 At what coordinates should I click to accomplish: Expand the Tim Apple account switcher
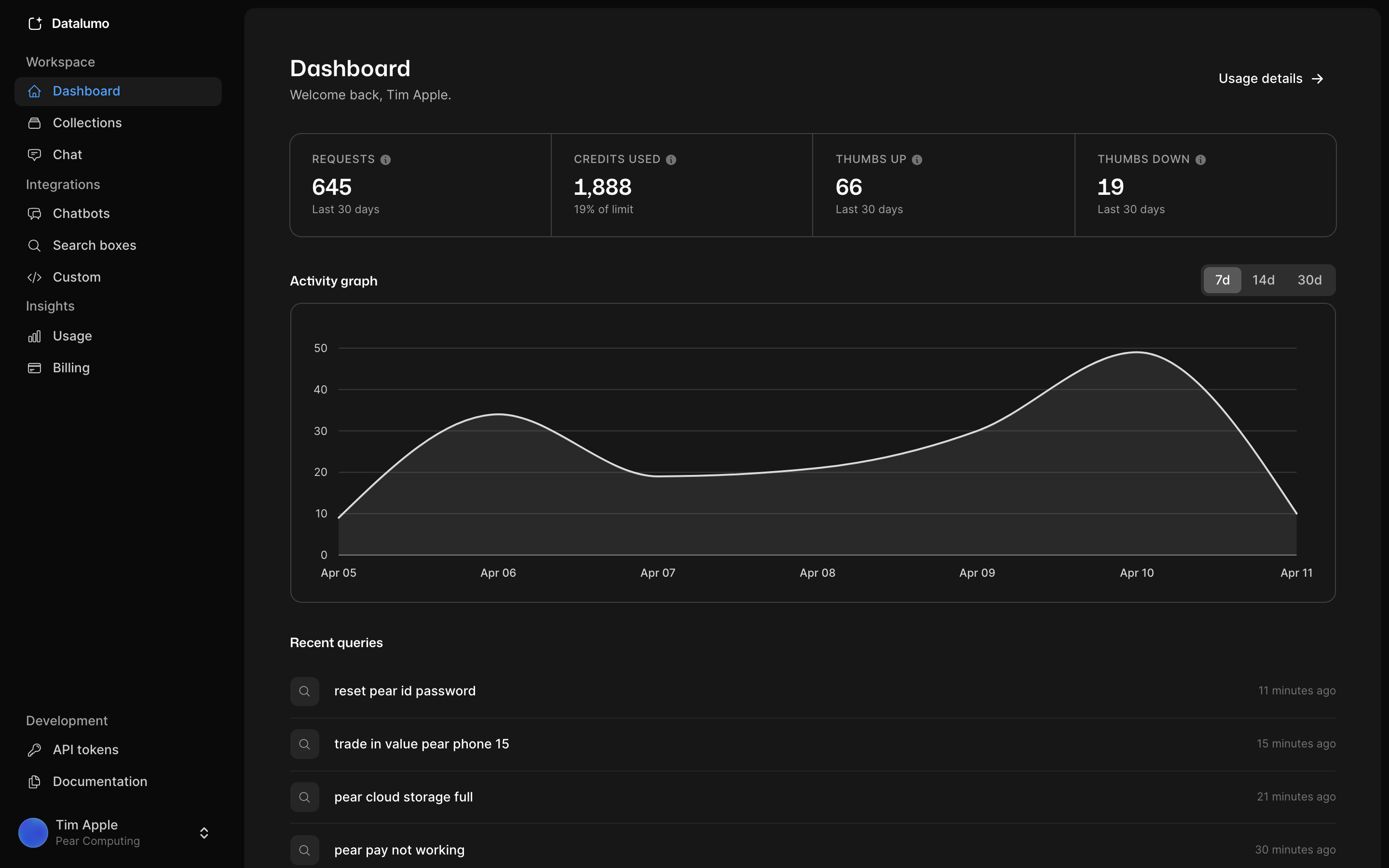point(204,833)
